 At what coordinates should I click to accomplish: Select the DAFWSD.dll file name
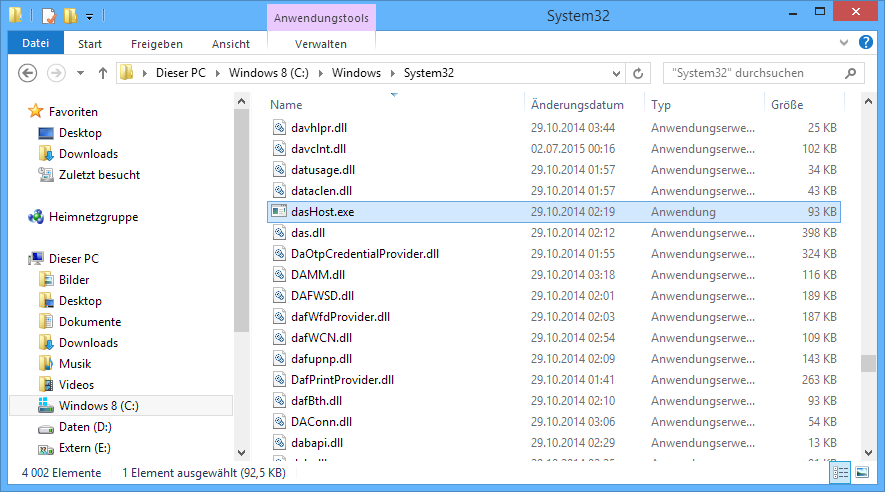tap(322, 296)
